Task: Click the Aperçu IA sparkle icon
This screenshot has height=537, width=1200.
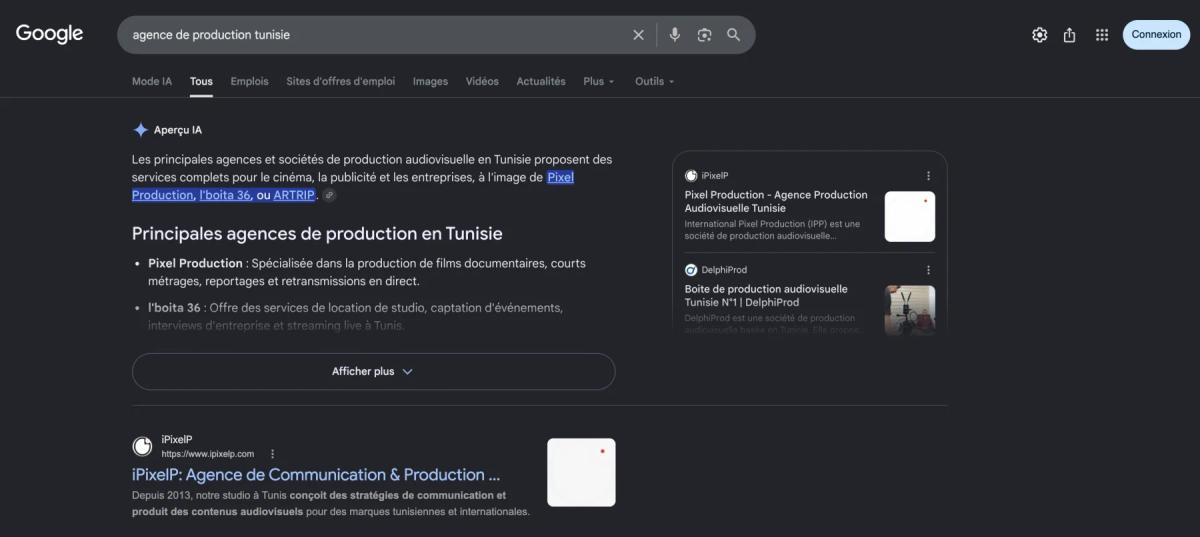Action: 141,130
